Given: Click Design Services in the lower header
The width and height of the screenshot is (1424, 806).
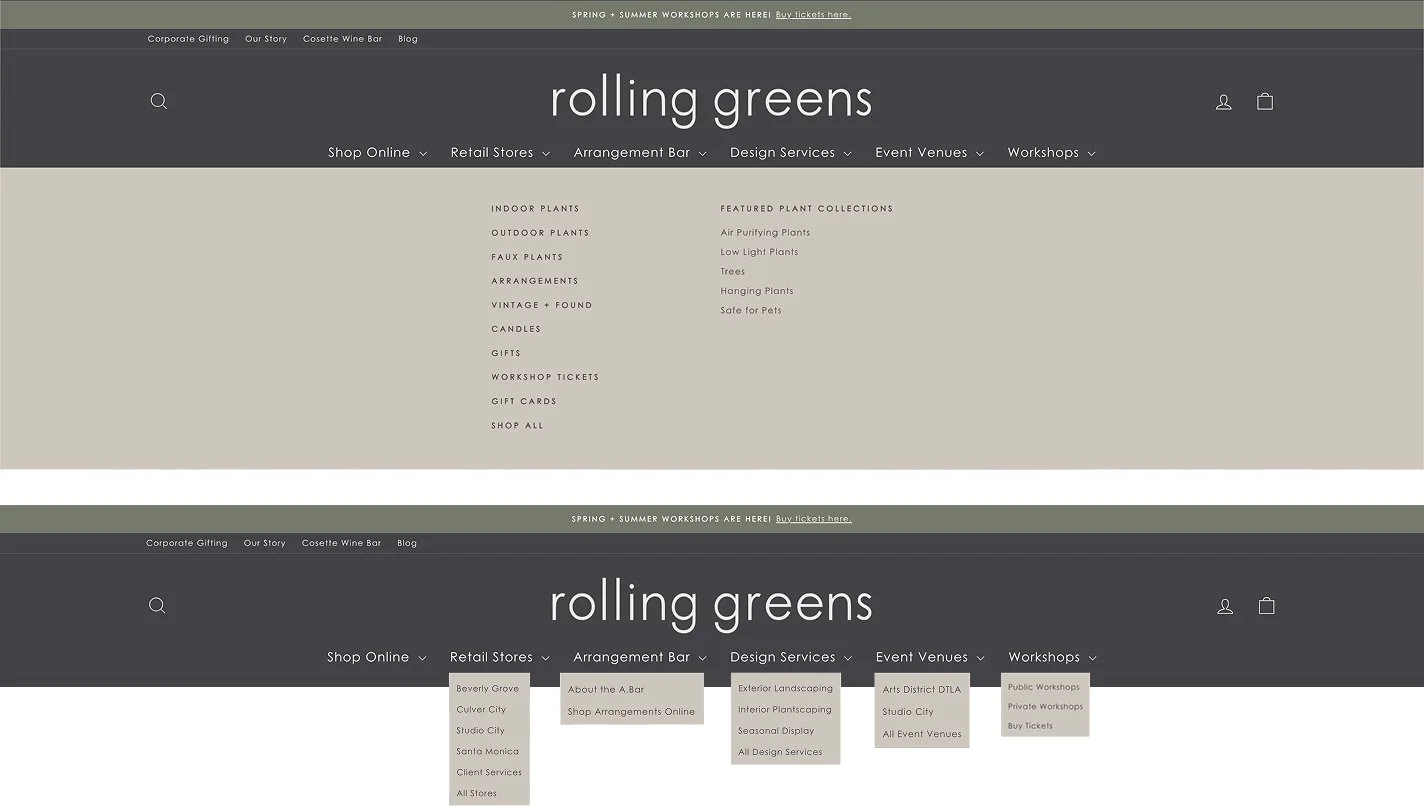Looking at the screenshot, I should (x=791, y=657).
